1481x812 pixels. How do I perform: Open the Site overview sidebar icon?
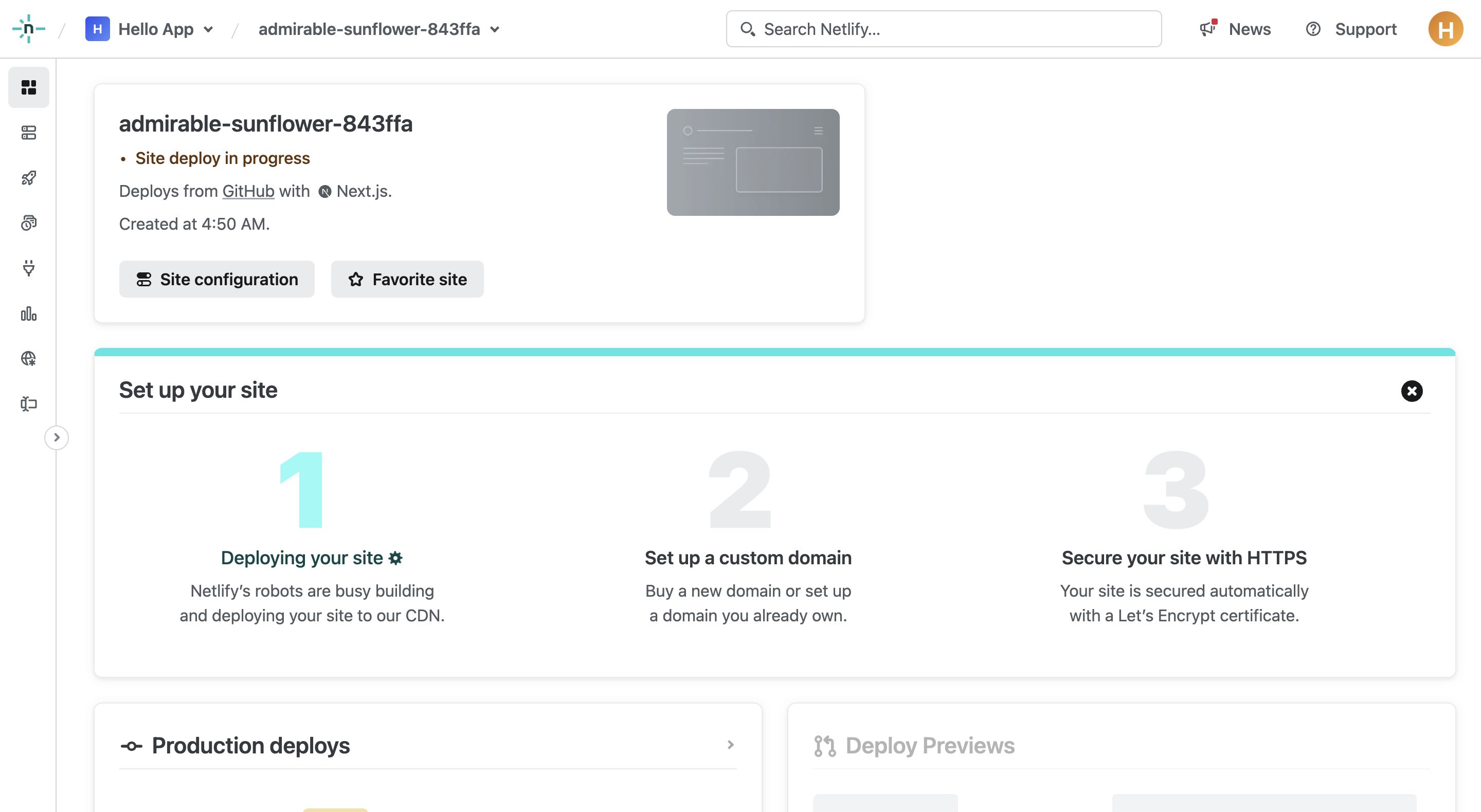click(x=29, y=87)
